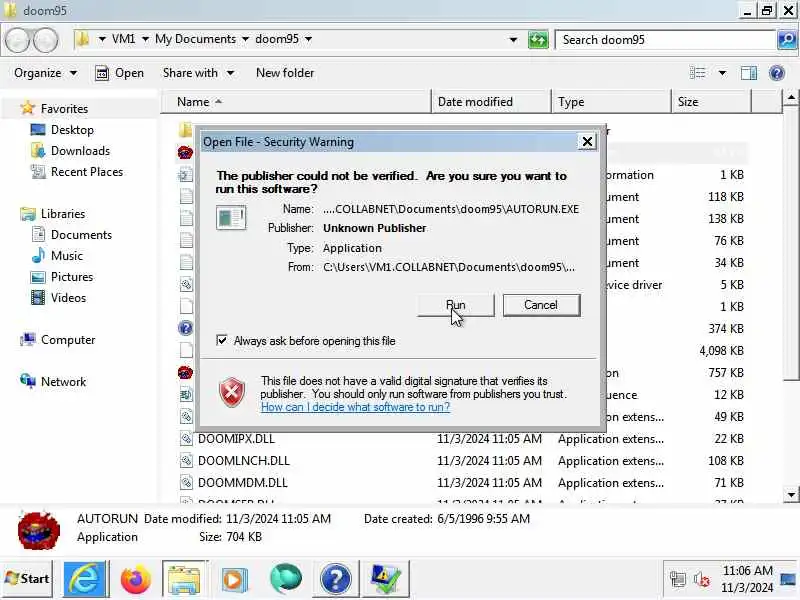
Task: Click the Search doom95 field
Action: (x=666, y=40)
